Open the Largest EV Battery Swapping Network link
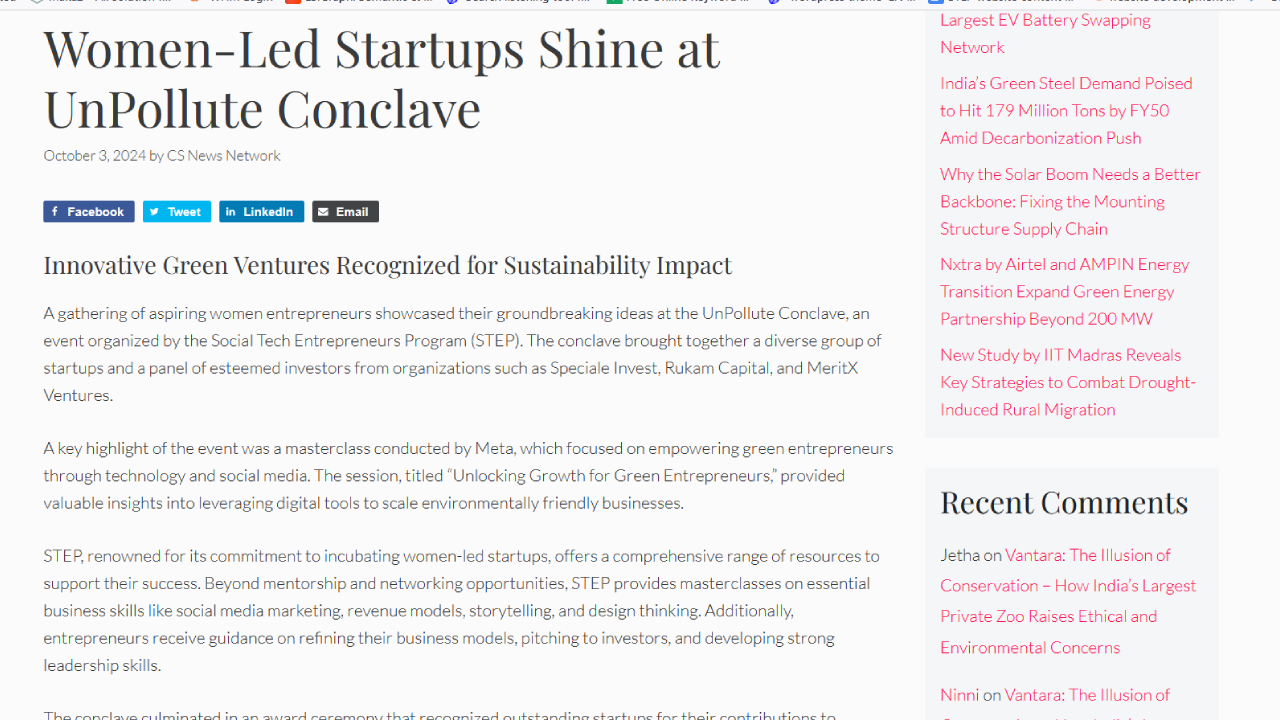This screenshot has height=720, width=1280. 1045,33
